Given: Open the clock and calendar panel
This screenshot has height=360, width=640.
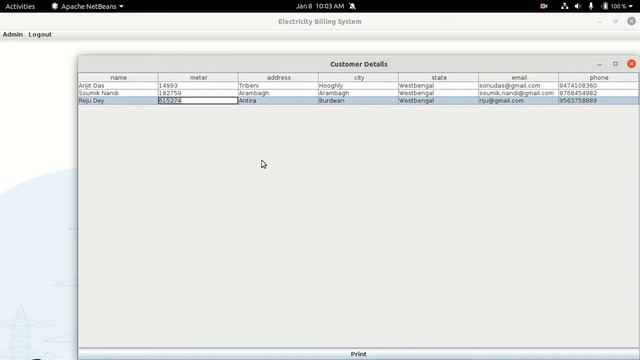Looking at the screenshot, I should point(320,6).
